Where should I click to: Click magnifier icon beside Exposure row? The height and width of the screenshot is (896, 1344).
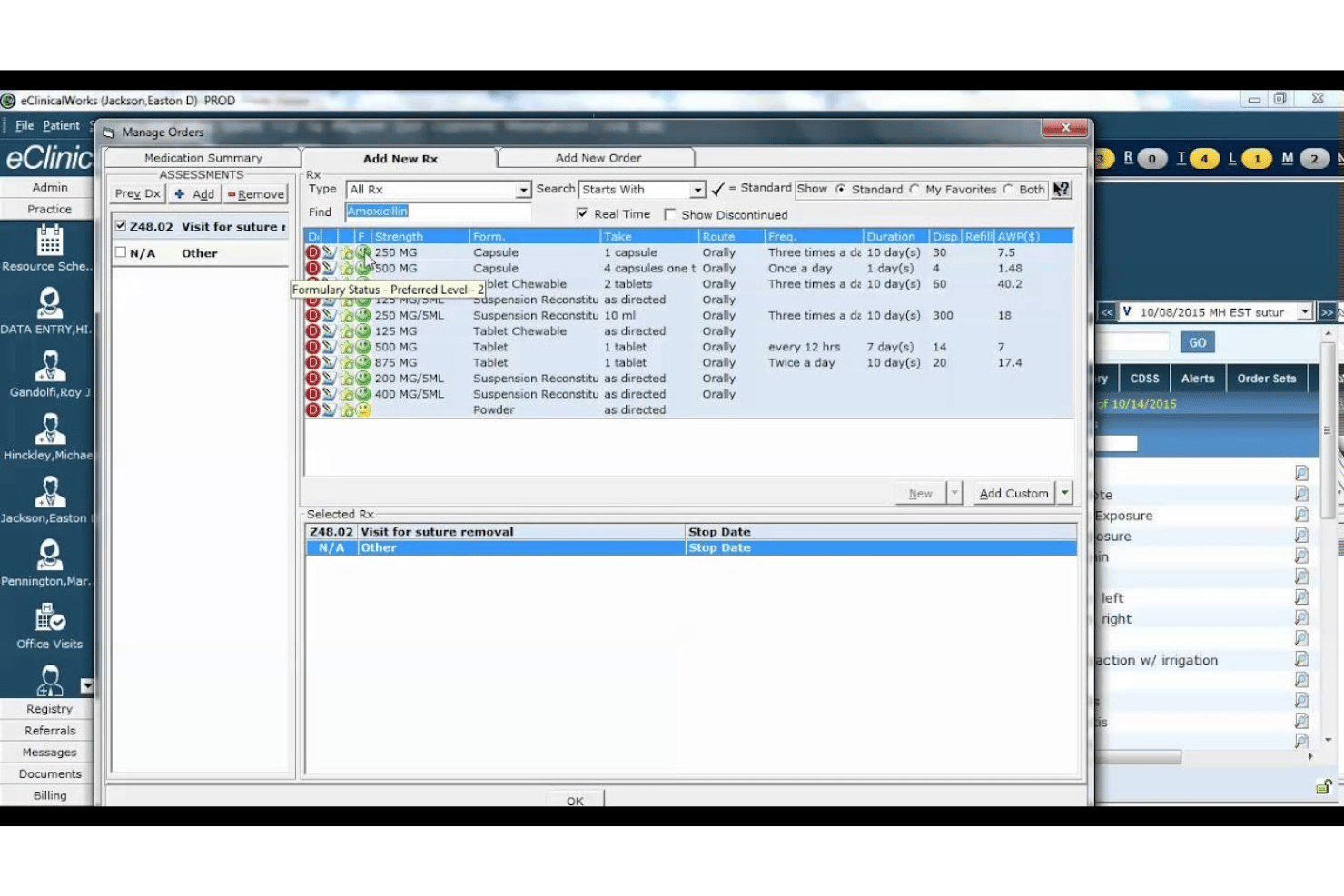pos(1301,515)
